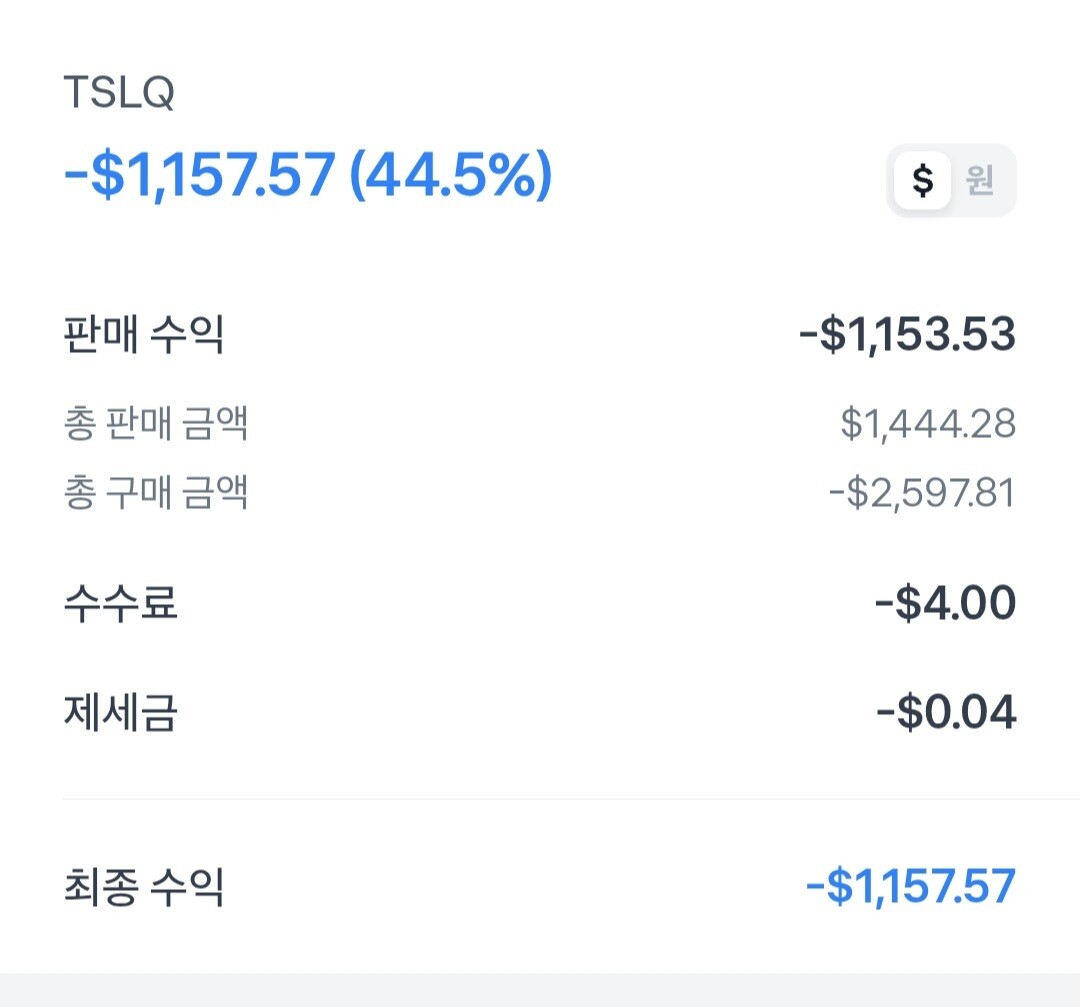Switch currency display to 원 (won)
Viewport: 1080px width, 1007px height.
(x=979, y=180)
